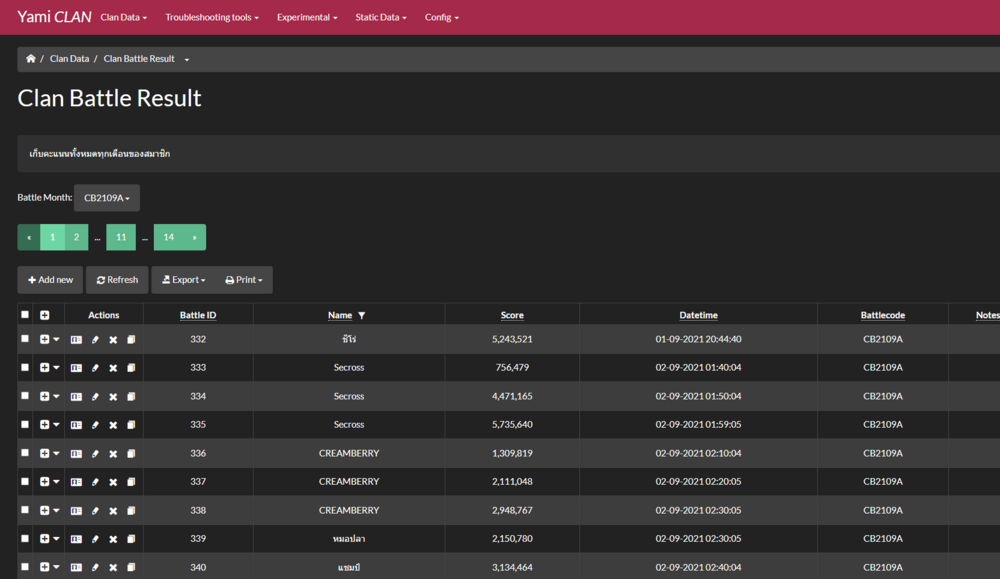
Task: Expand the Print dropdown options
Action: coord(244,280)
